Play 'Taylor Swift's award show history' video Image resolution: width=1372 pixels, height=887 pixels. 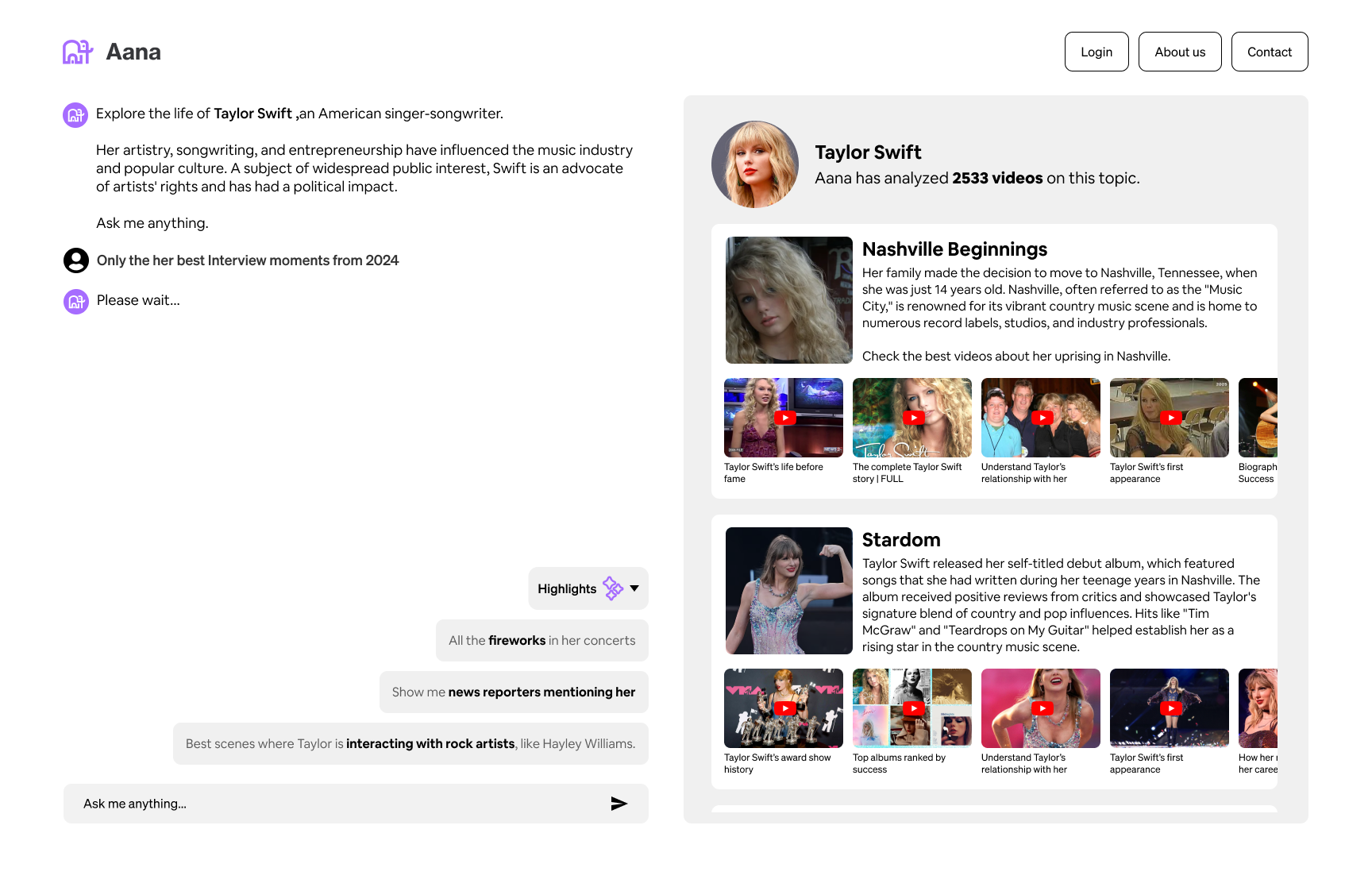click(784, 708)
